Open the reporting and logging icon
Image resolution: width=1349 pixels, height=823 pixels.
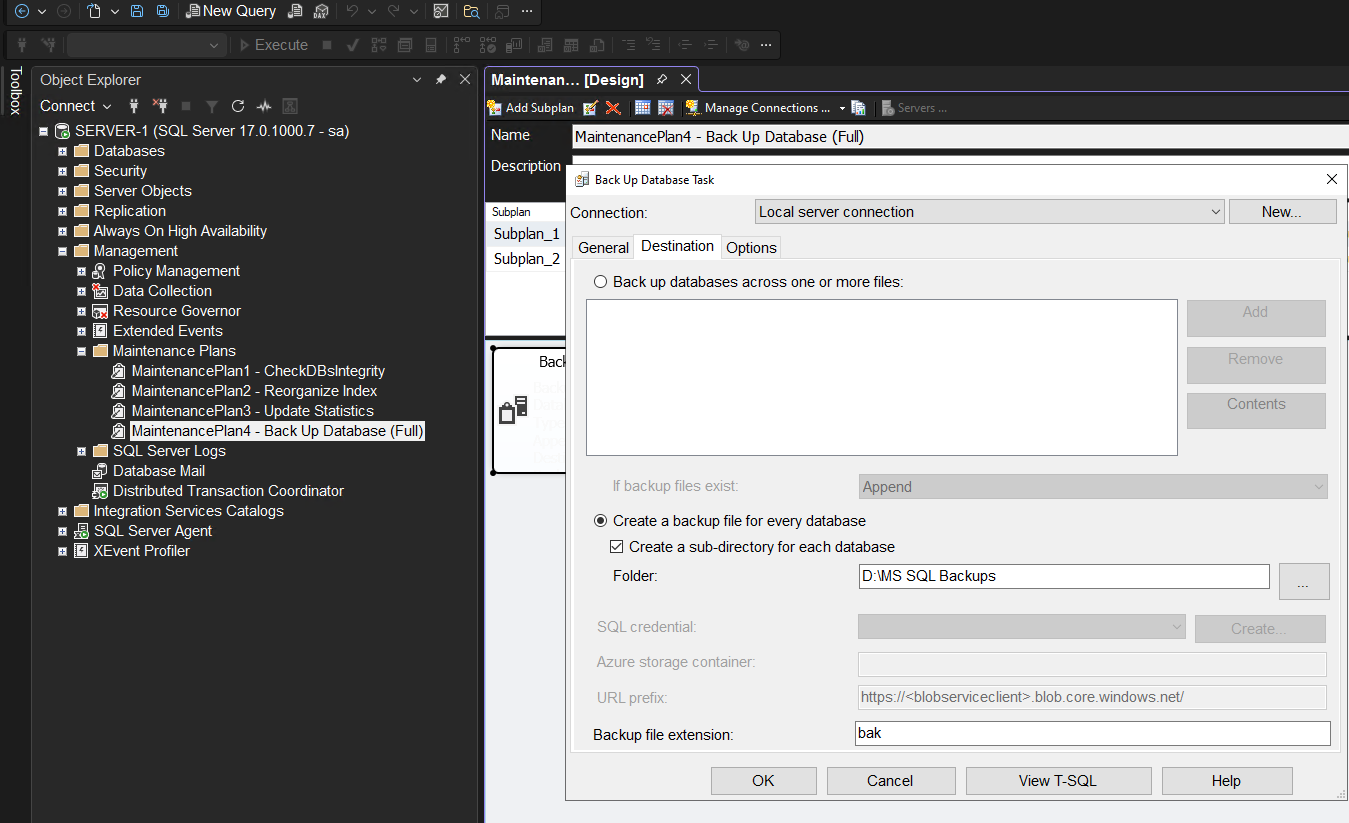point(858,108)
